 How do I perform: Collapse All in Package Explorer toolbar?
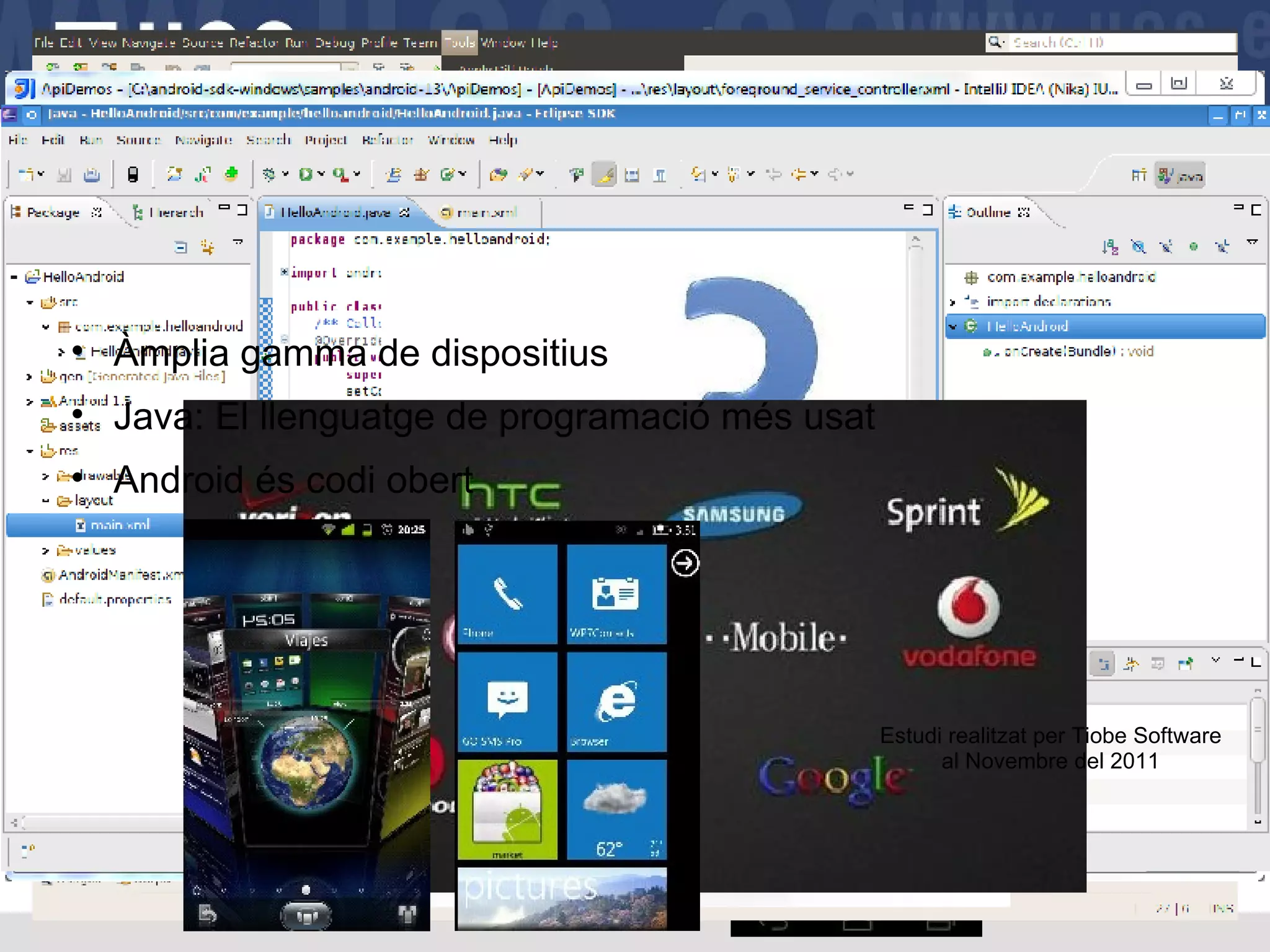[x=180, y=247]
